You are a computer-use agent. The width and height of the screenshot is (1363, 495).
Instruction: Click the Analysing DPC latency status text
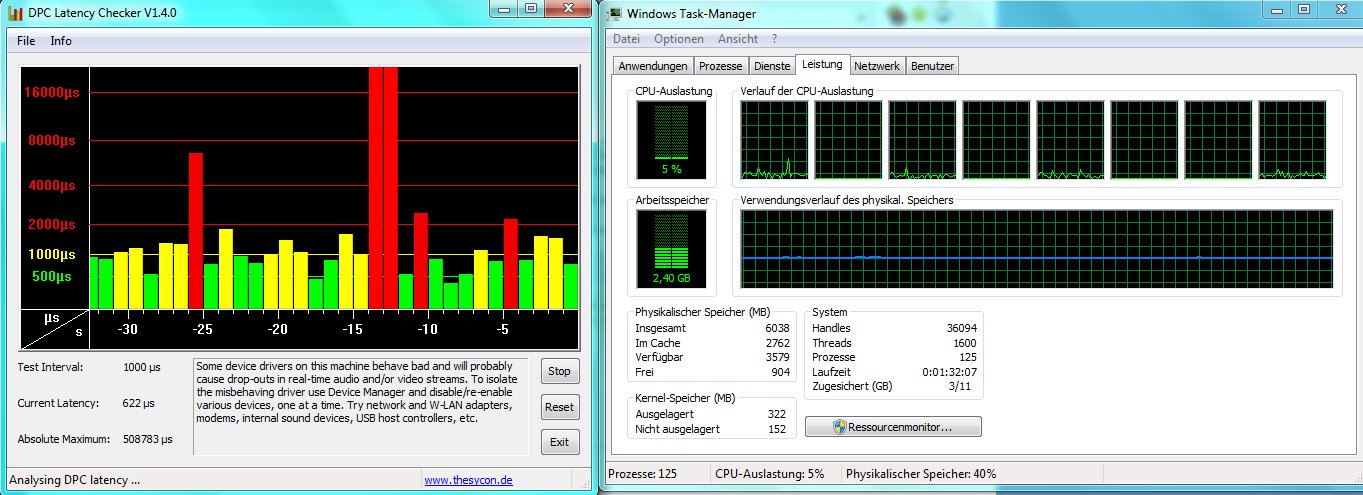pos(75,480)
